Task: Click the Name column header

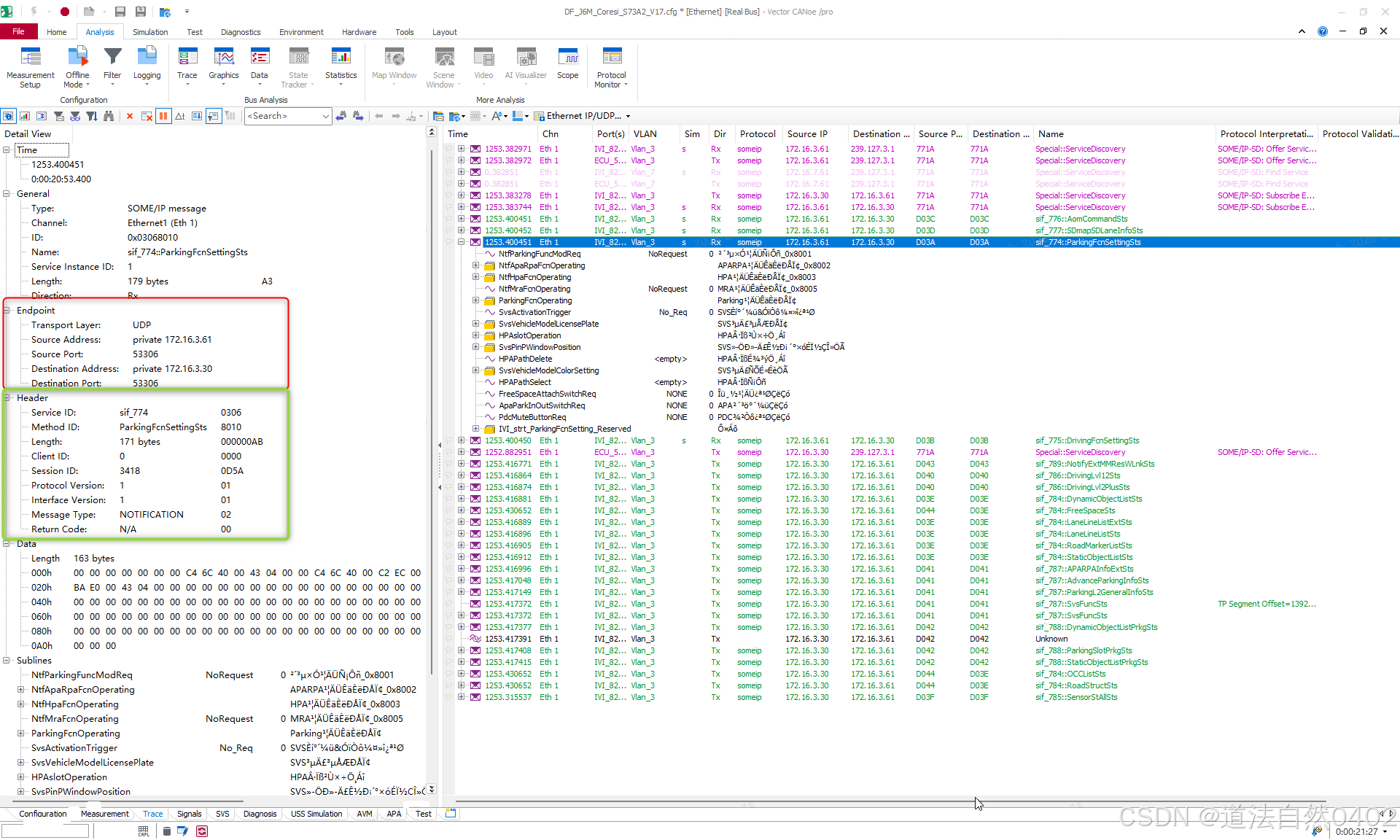Action: point(1051,134)
